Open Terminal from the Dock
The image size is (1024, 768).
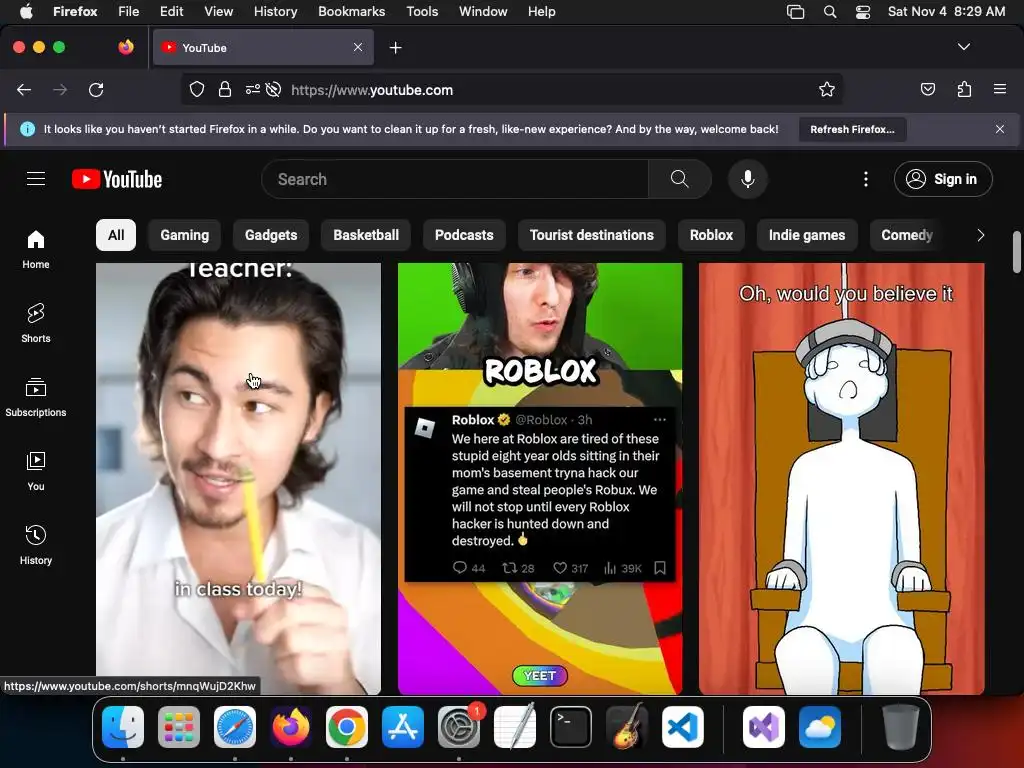click(x=571, y=727)
